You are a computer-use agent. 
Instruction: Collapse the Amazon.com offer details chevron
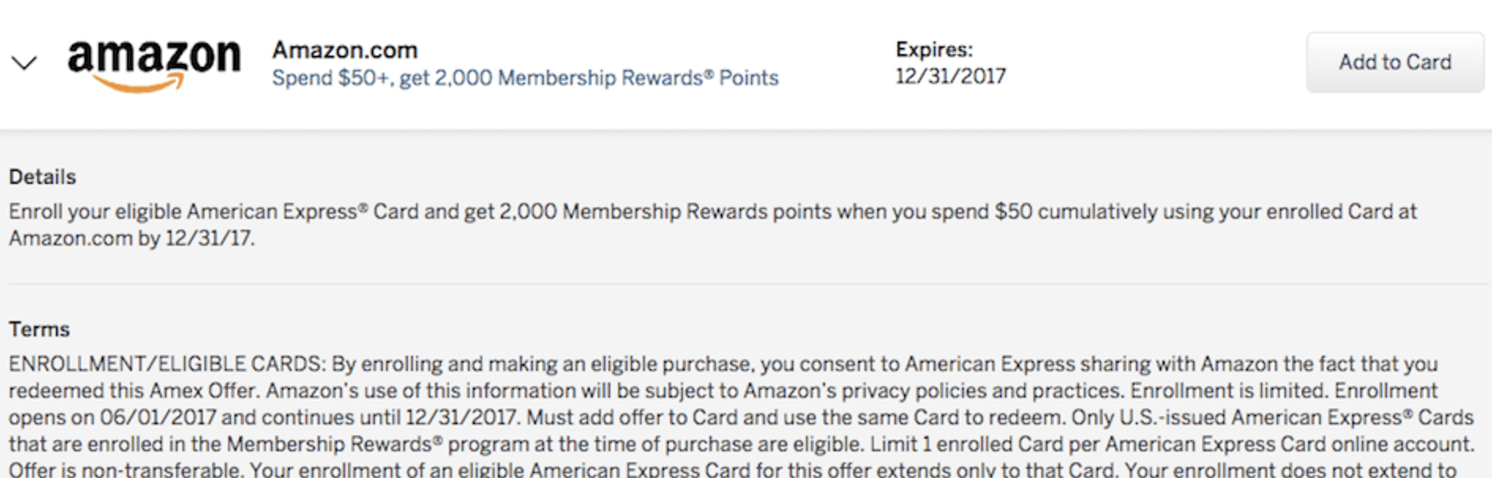click(24, 63)
